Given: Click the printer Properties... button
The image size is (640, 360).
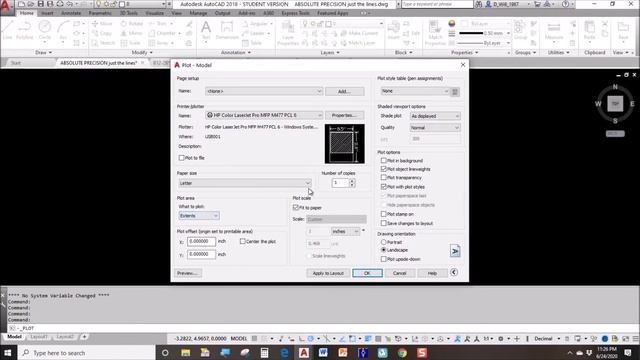Looking at the screenshot, I should pyautogui.click(x=344, y=115).
